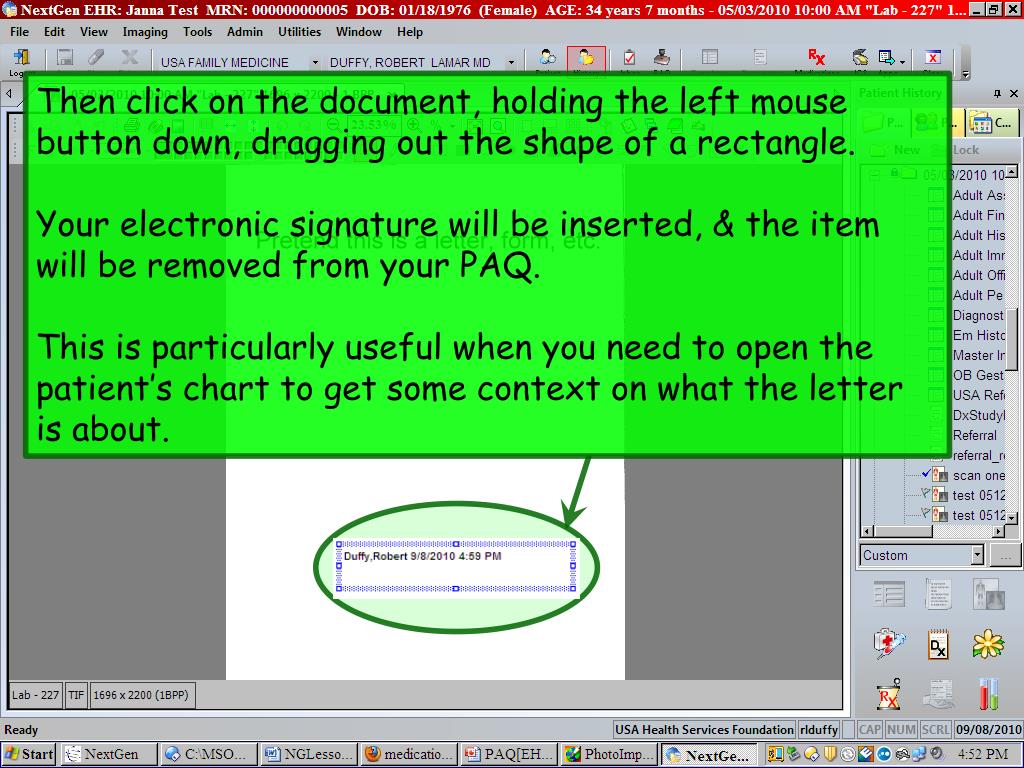Image resolution: width=1024 pixels, height=768 pixels.
Task: Select 'Em Histo' item in history tree
Action: (x=978, y=335)
